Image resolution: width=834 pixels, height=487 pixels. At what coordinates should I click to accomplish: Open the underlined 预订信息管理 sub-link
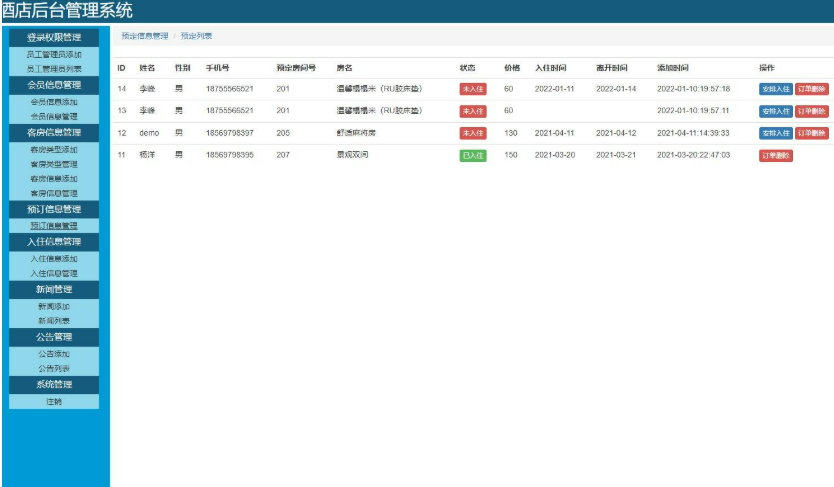(54, 225)
